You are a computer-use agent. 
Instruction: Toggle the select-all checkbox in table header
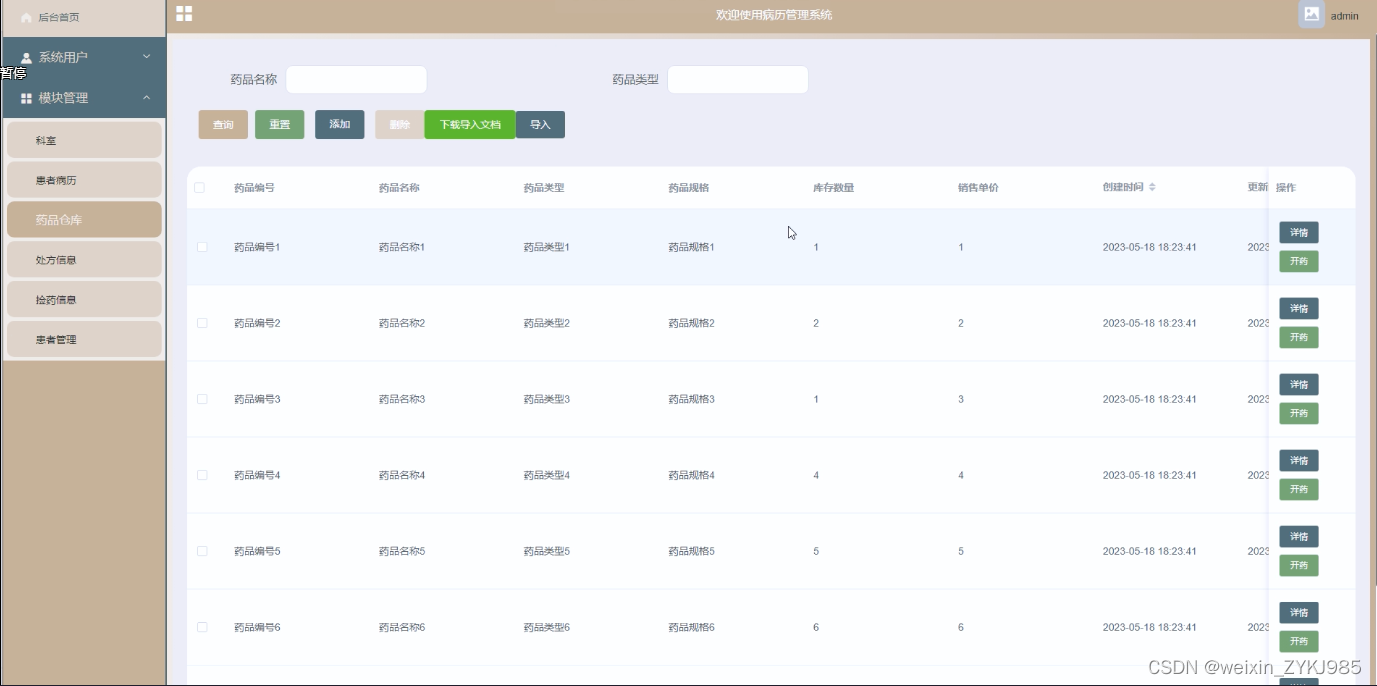[199, 187]
